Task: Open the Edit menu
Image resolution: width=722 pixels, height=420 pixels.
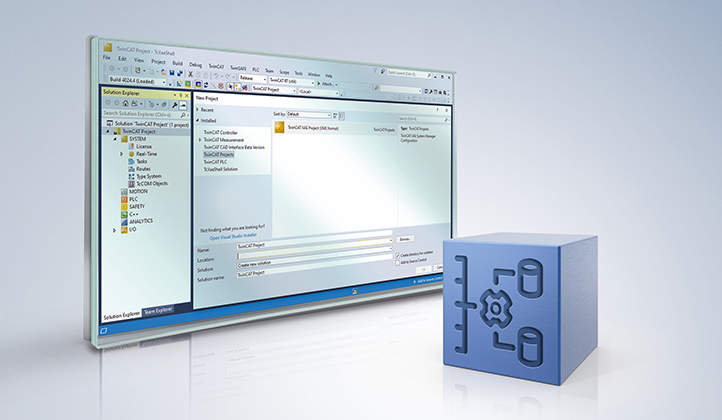Action: [122, 59]
